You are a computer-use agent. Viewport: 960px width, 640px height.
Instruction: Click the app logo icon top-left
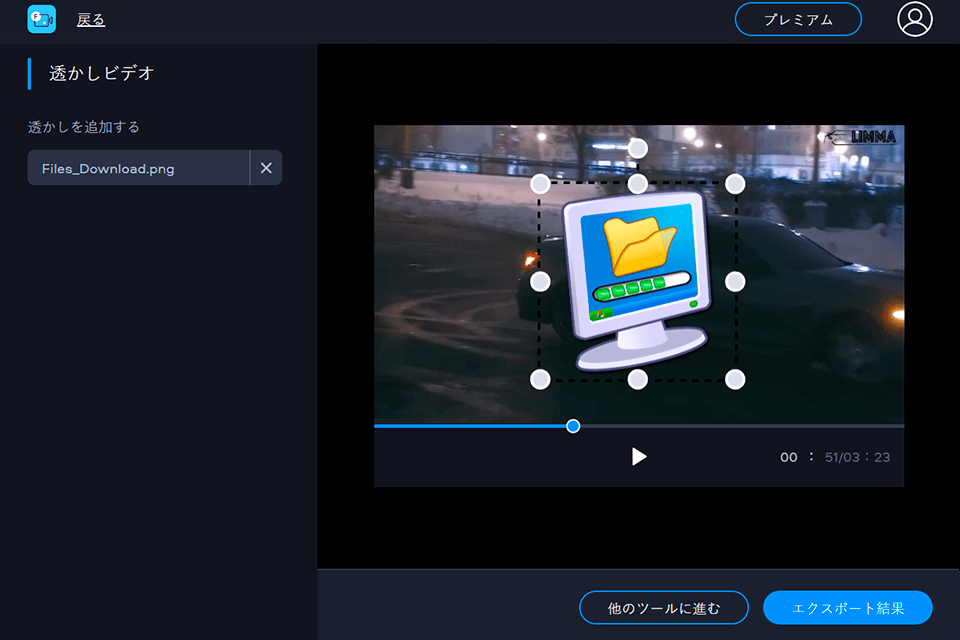point(40,19)
